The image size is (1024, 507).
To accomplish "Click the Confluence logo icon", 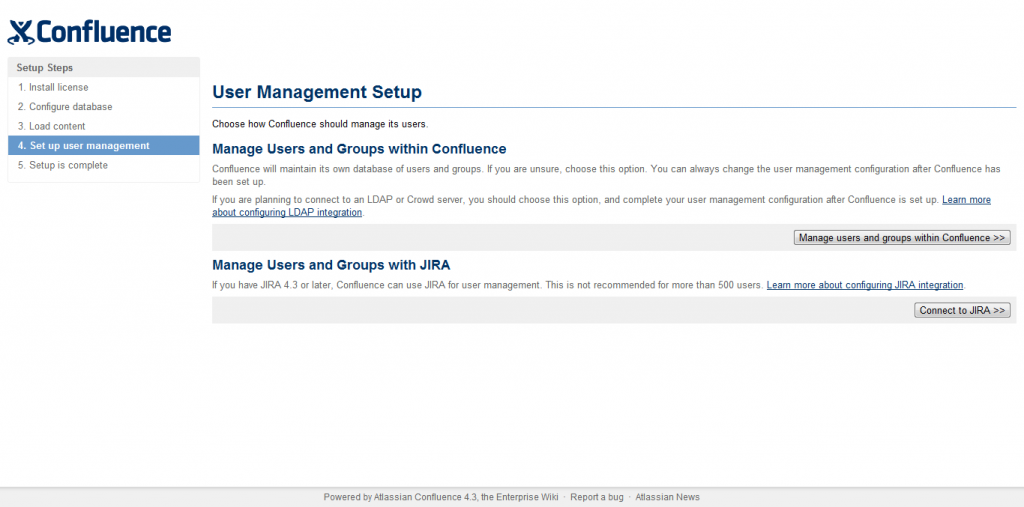I will pyautogui.click(x=20, y=33).
